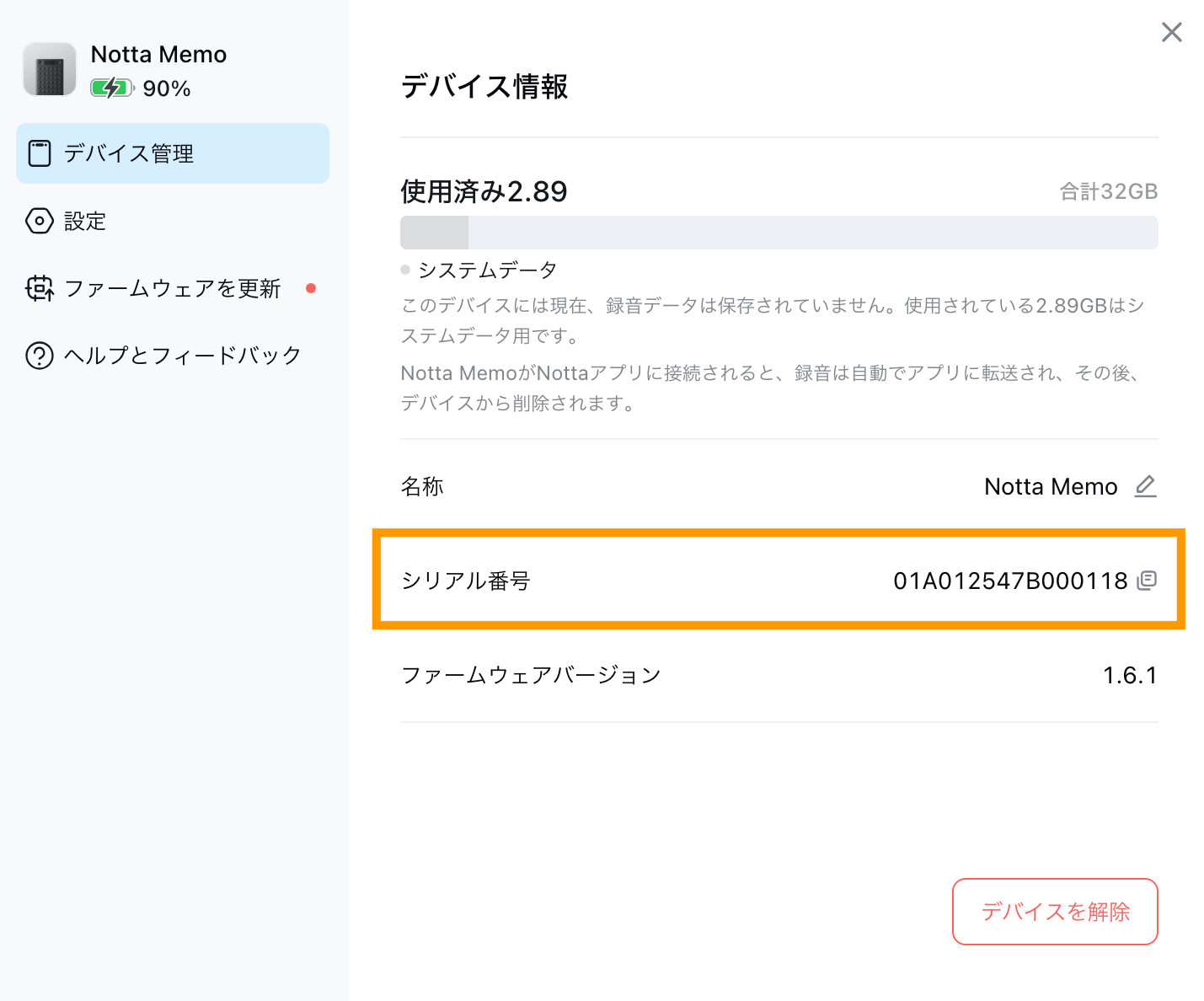Click the help question mark icon

coord(40,356)
